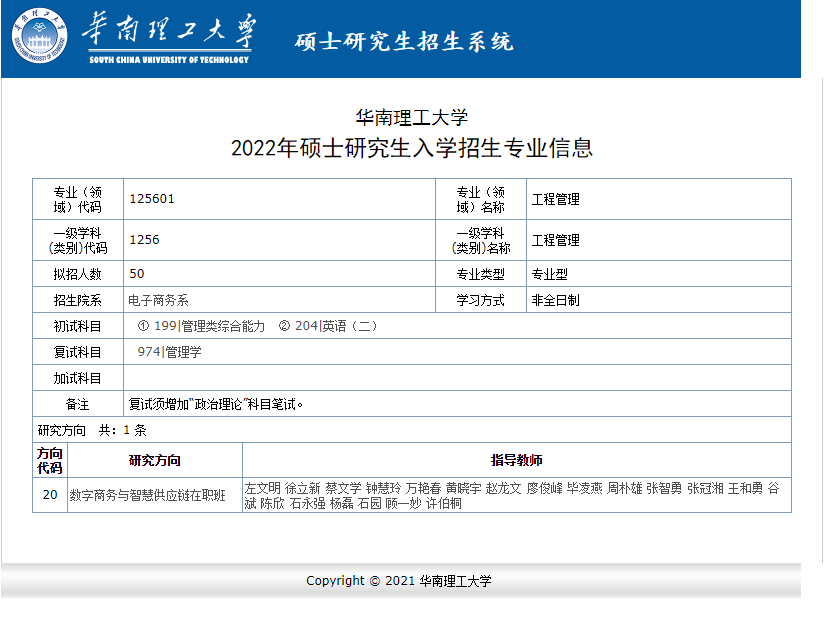
Task: Click the 方向代码 column header
Action: coord(50,460)
